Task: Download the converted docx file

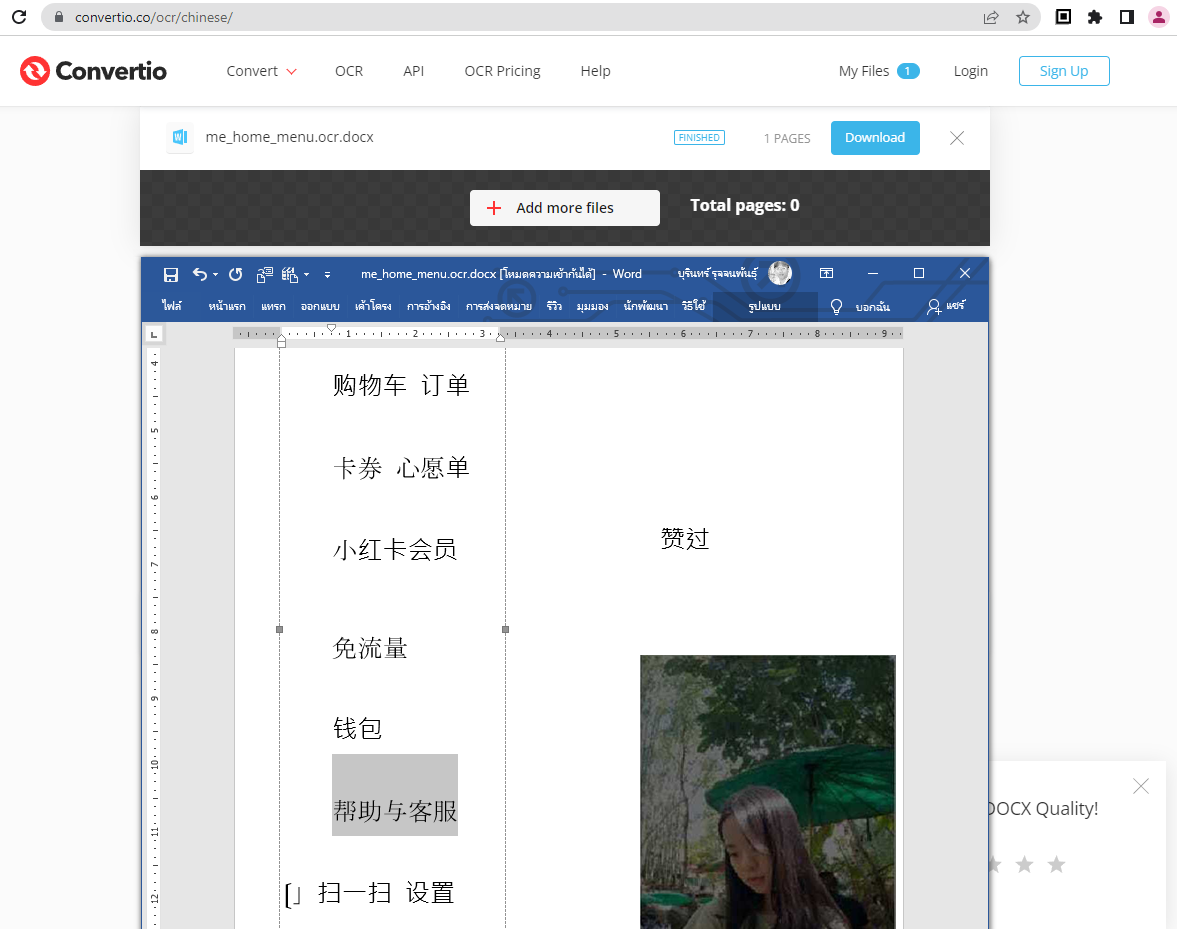Action: (x=875, y=138)
